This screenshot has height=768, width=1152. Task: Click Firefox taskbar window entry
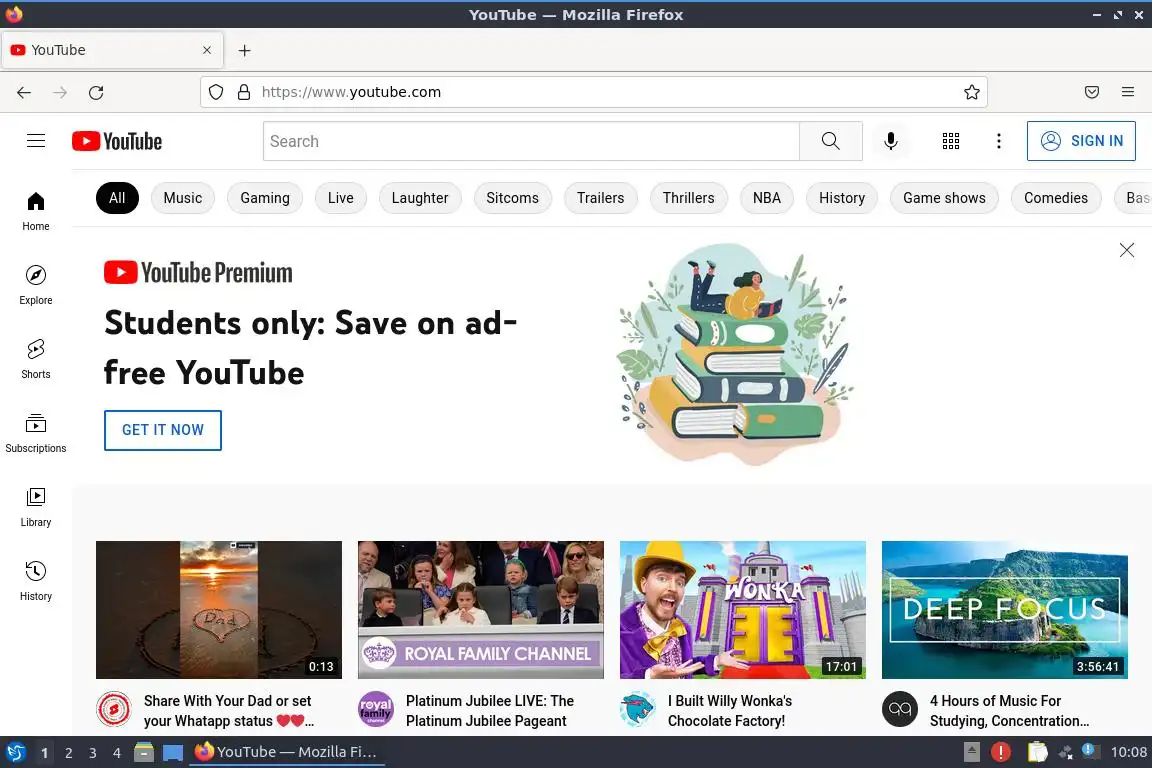(x=287, y=753)
